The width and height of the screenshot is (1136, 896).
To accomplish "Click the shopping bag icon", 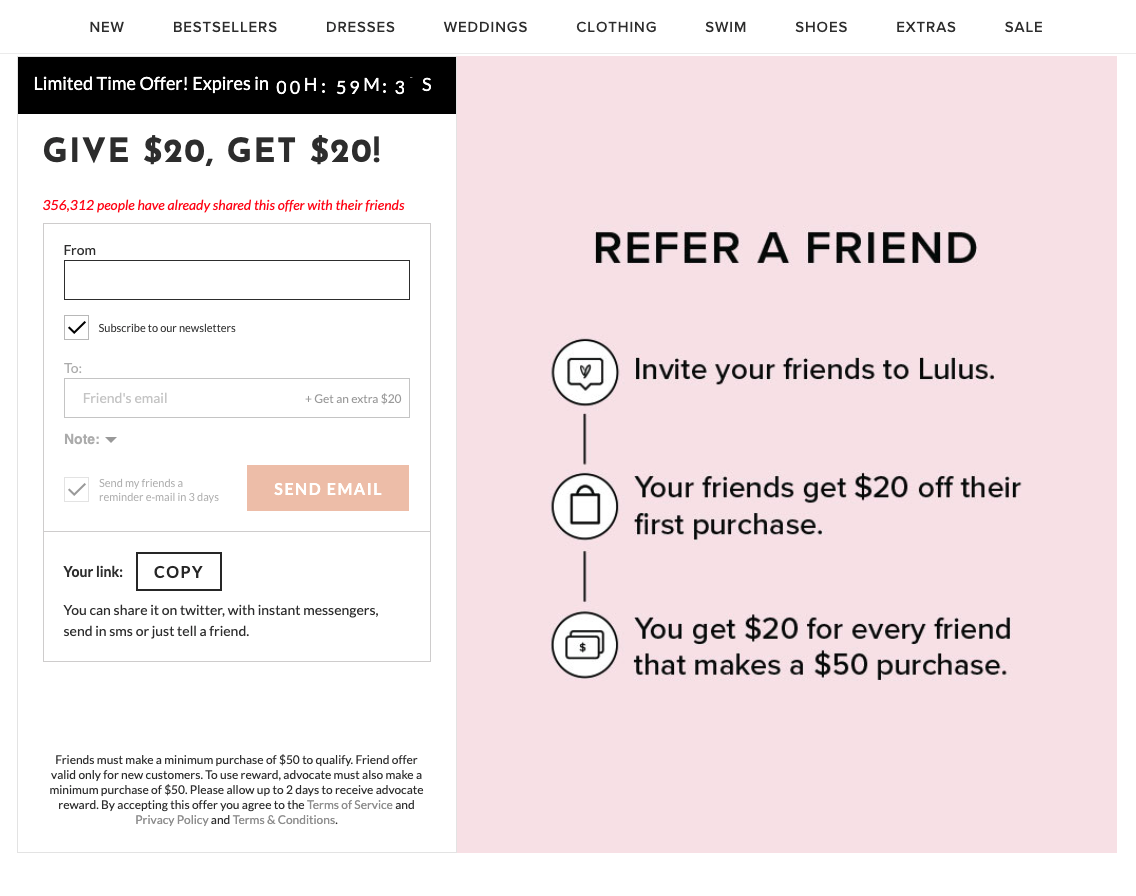I will tap(585, 506).
